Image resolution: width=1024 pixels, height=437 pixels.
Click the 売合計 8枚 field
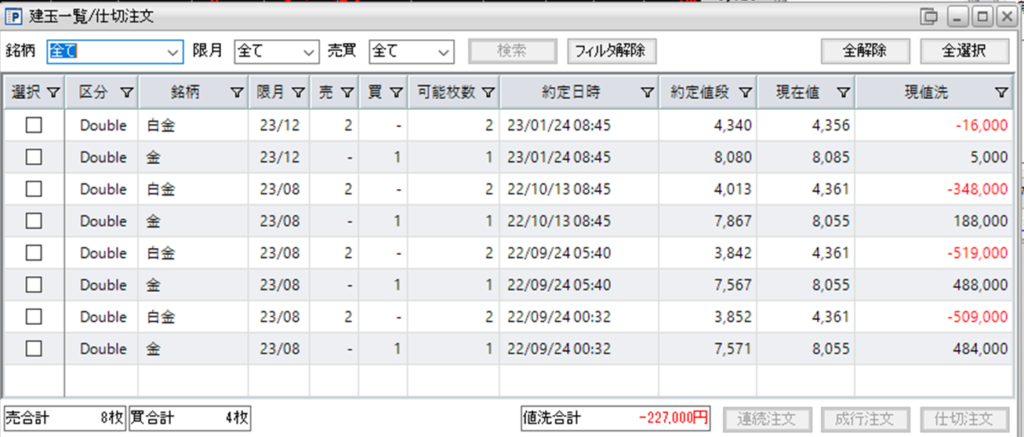click(x=66, y=419)
